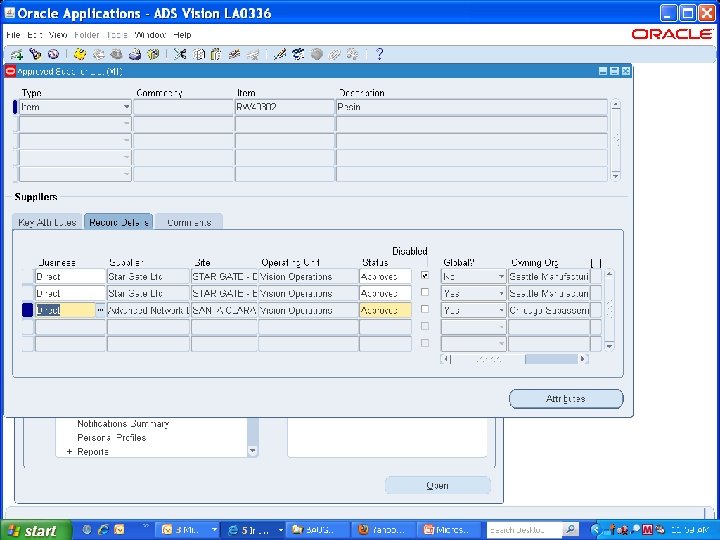Click Navigator list scrollbar down arrow

pos(253,451)
